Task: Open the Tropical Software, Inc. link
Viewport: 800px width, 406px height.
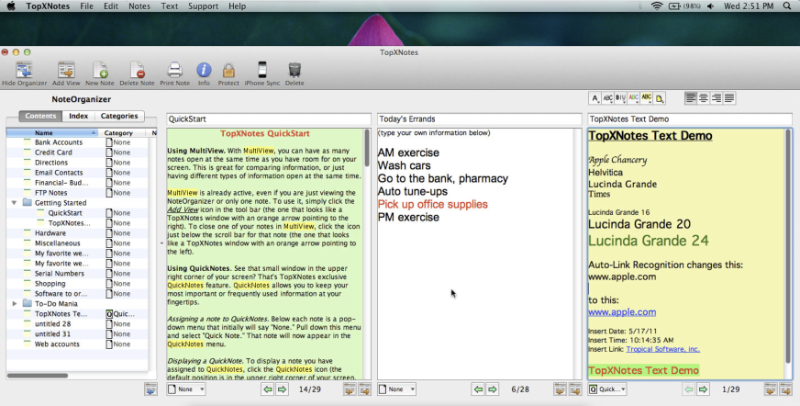Action: pos(665,349)
